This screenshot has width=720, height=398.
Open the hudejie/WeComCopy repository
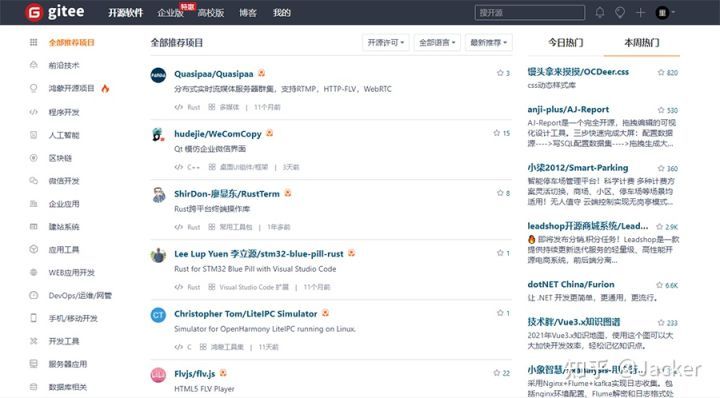click(218, 134)
